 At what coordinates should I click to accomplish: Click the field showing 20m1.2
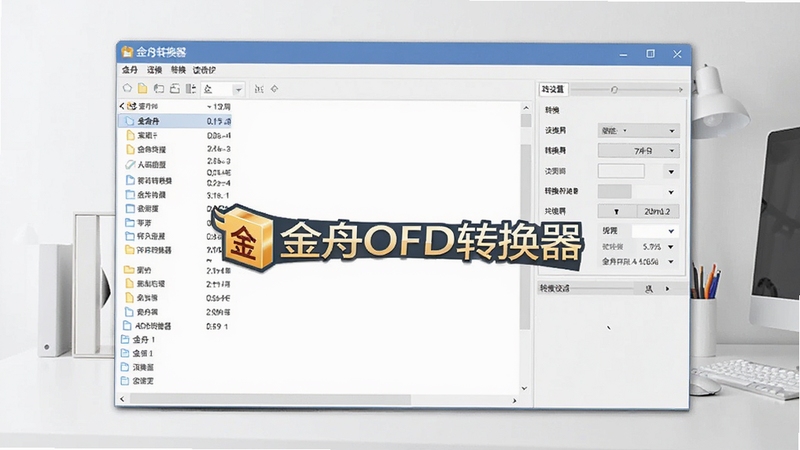click(658, 211)
